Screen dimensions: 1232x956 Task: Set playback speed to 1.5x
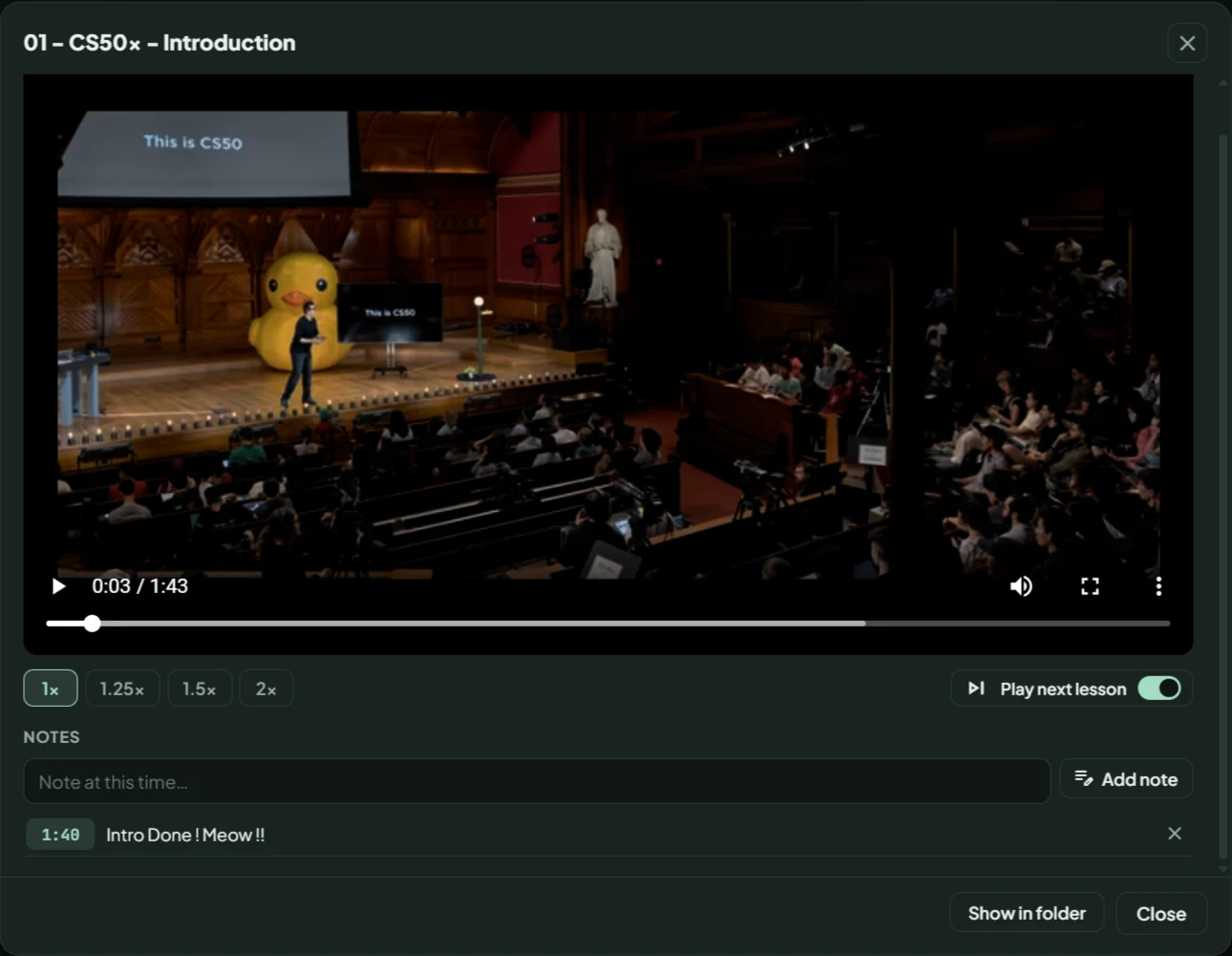200,689
